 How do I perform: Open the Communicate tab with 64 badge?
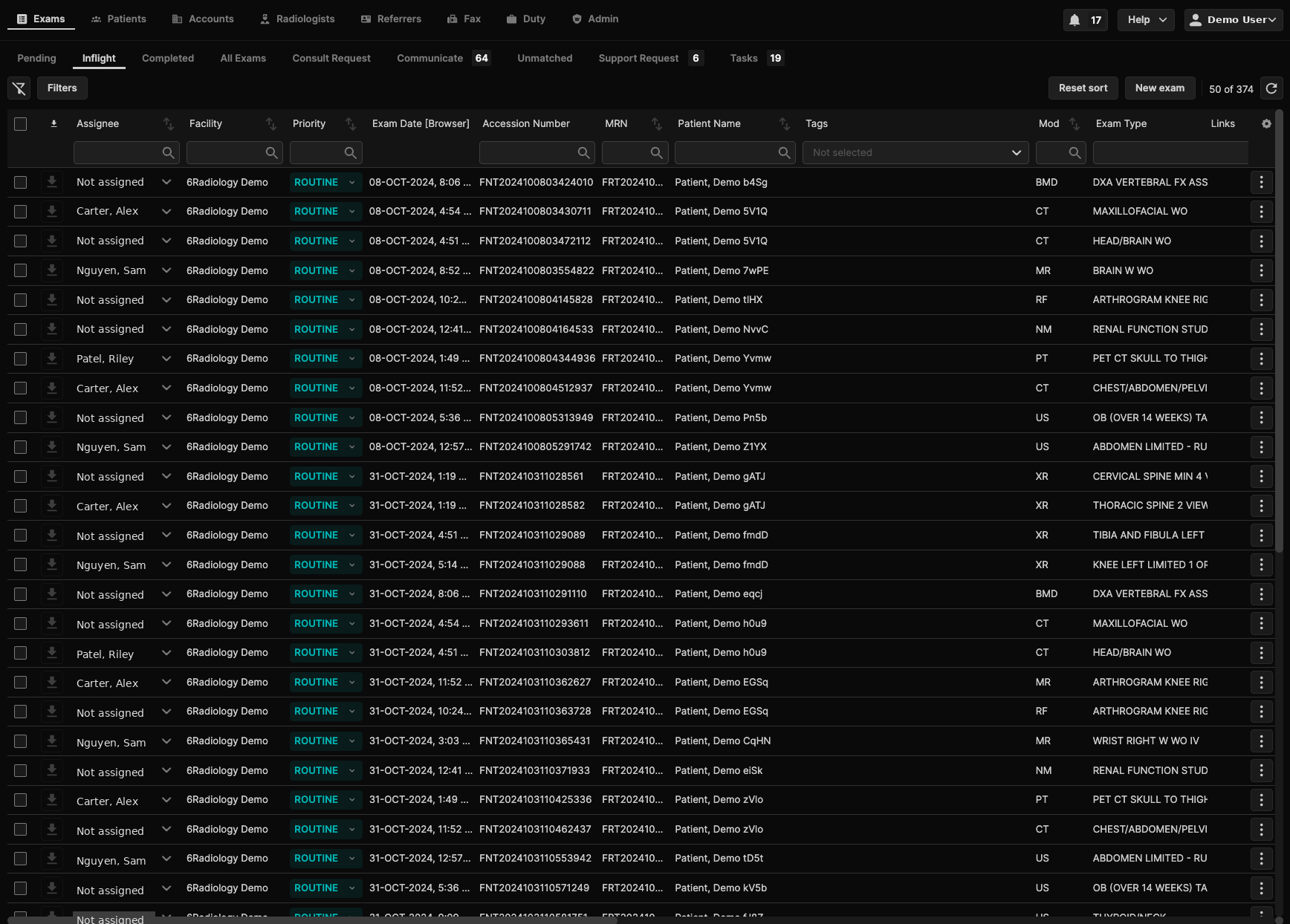click(444, 58)
